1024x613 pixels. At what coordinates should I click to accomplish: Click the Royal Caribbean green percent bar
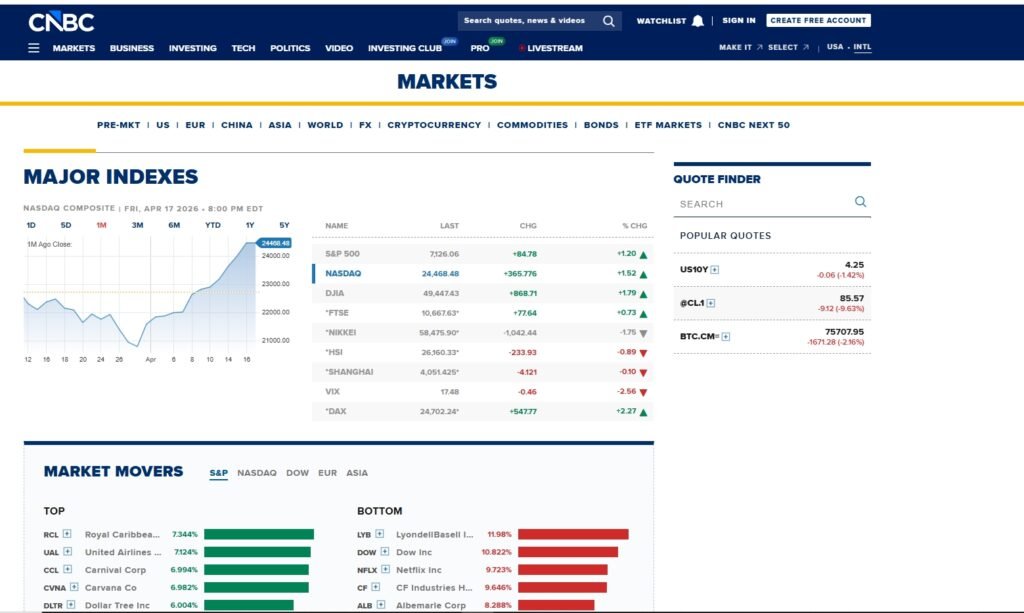pos(259,534)
